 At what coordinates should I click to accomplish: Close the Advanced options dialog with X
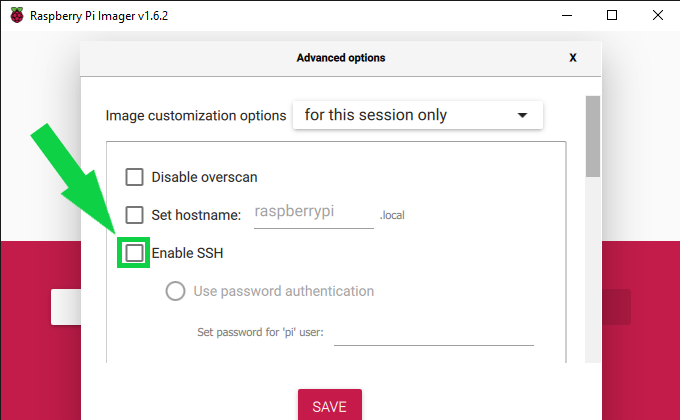tap(573, 58)
